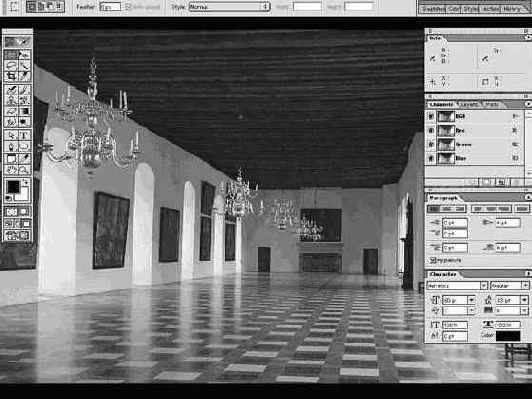Toggle visibility eye of RGB channel
The width and height of the screenshot is (532, 399).
pyautogui.click(x=431, y=116)
